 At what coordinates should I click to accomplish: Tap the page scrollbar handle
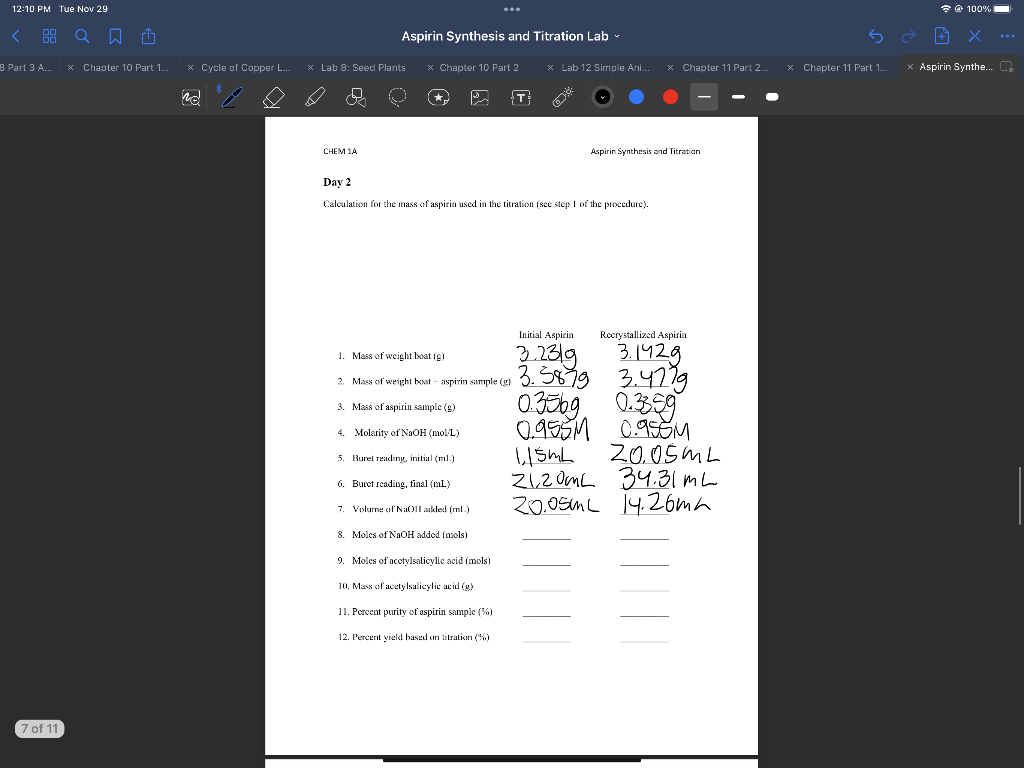click(x=1019, y=496)
